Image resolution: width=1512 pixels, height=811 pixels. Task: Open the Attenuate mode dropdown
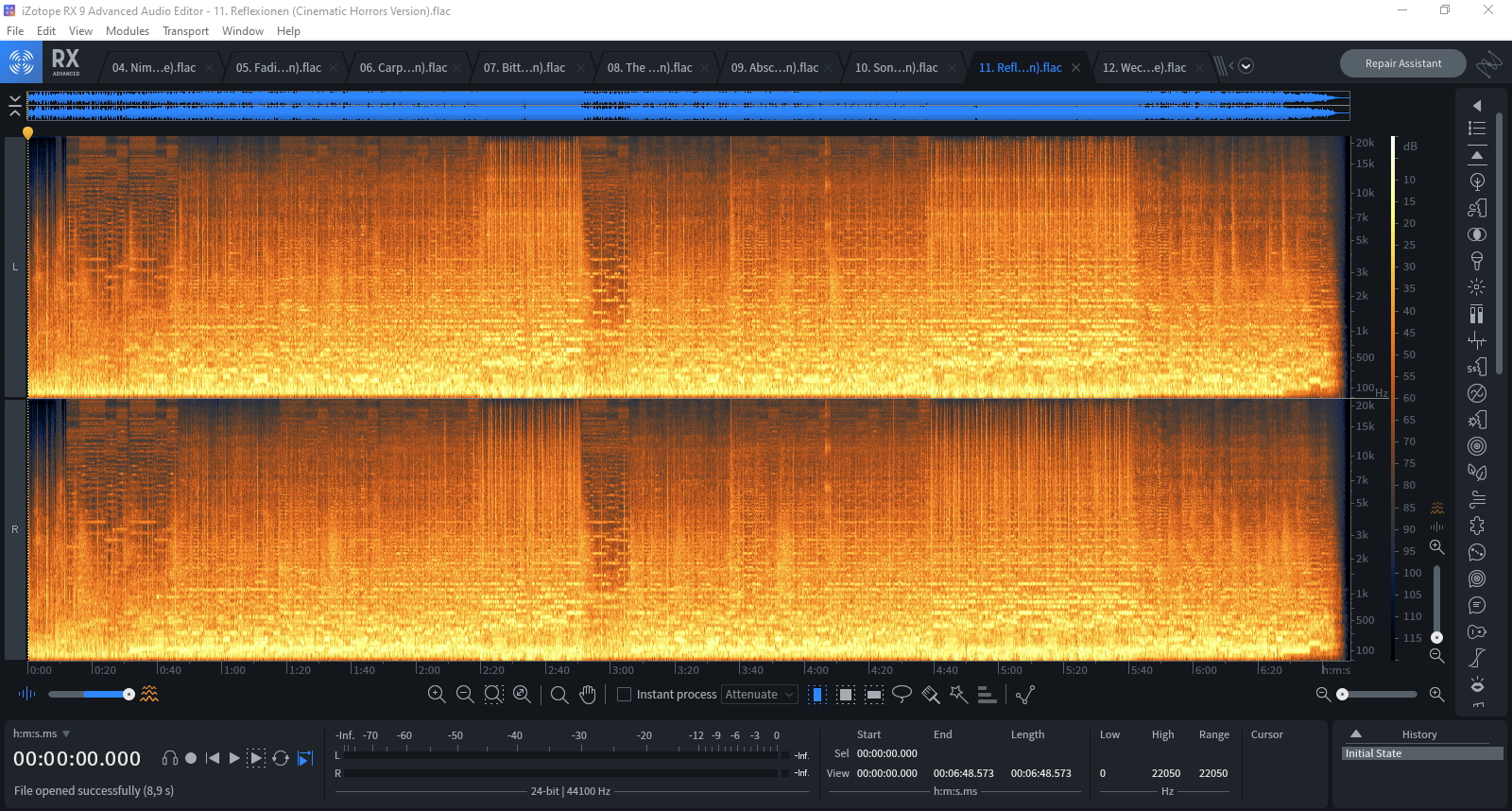point(759,695)
